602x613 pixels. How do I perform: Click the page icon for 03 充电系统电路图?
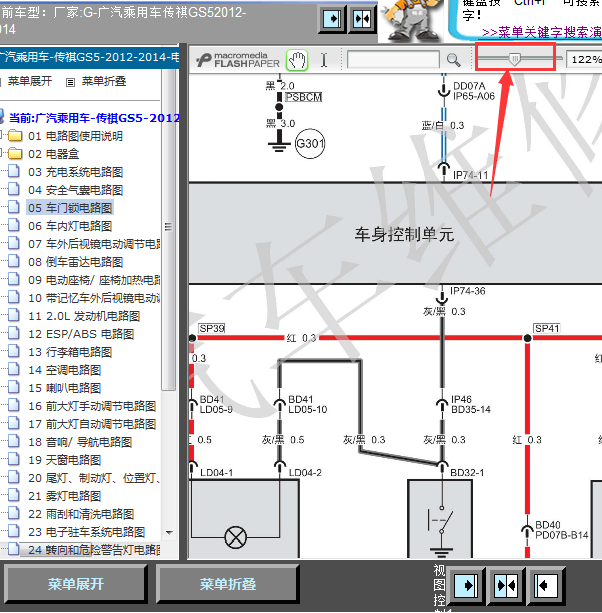tap(14, 171)
